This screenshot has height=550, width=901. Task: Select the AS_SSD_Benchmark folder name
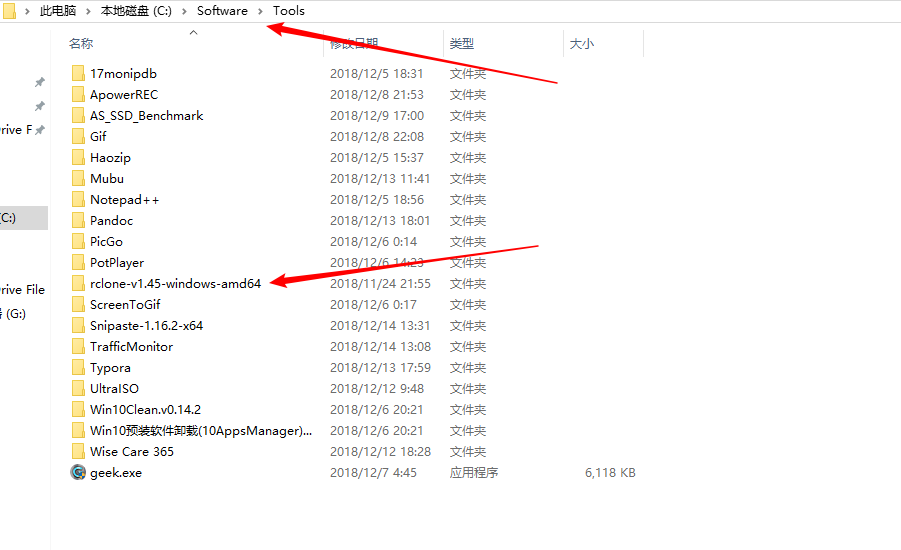147,116
